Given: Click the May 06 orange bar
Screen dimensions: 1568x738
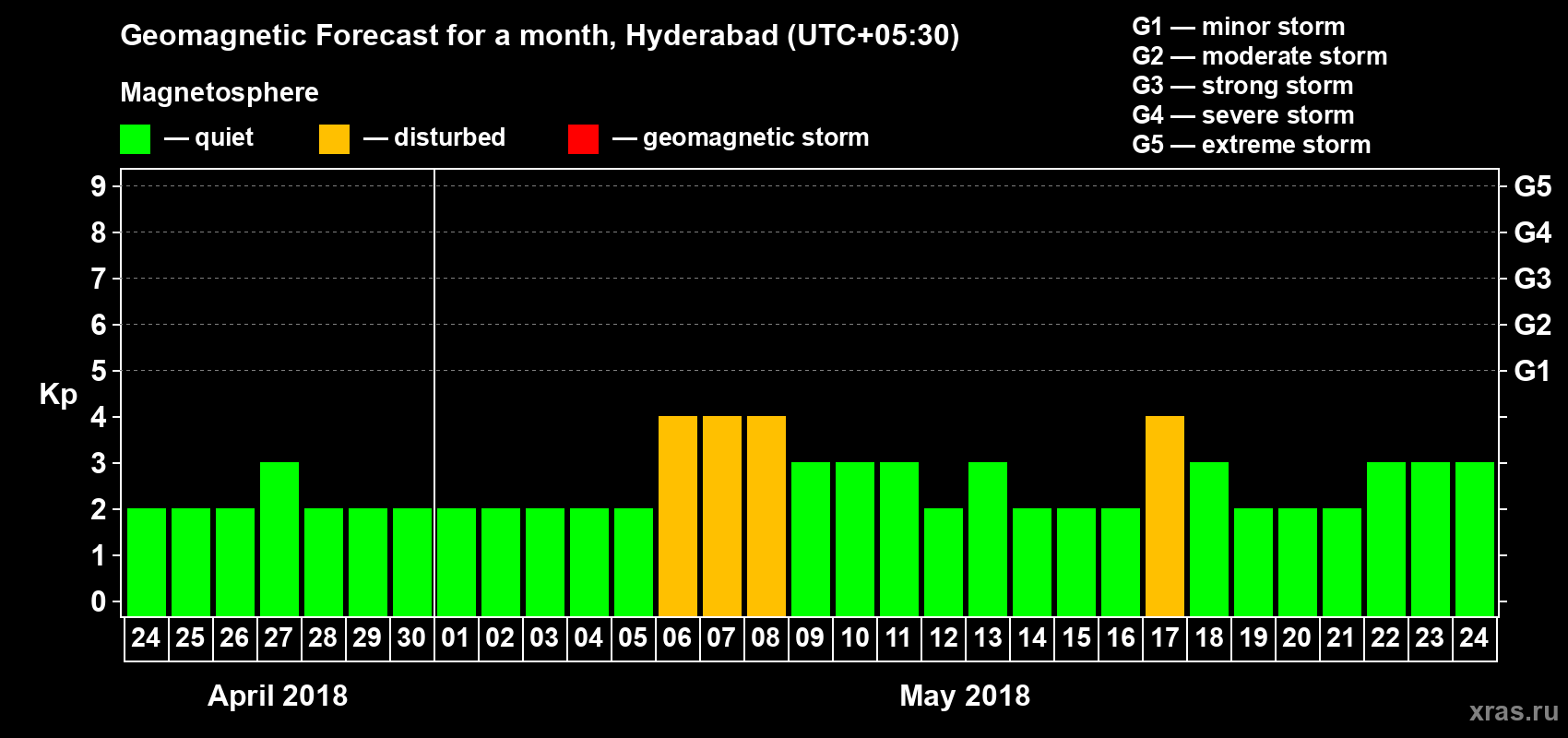Looking at the screenshot, I should tap(678, 516).
